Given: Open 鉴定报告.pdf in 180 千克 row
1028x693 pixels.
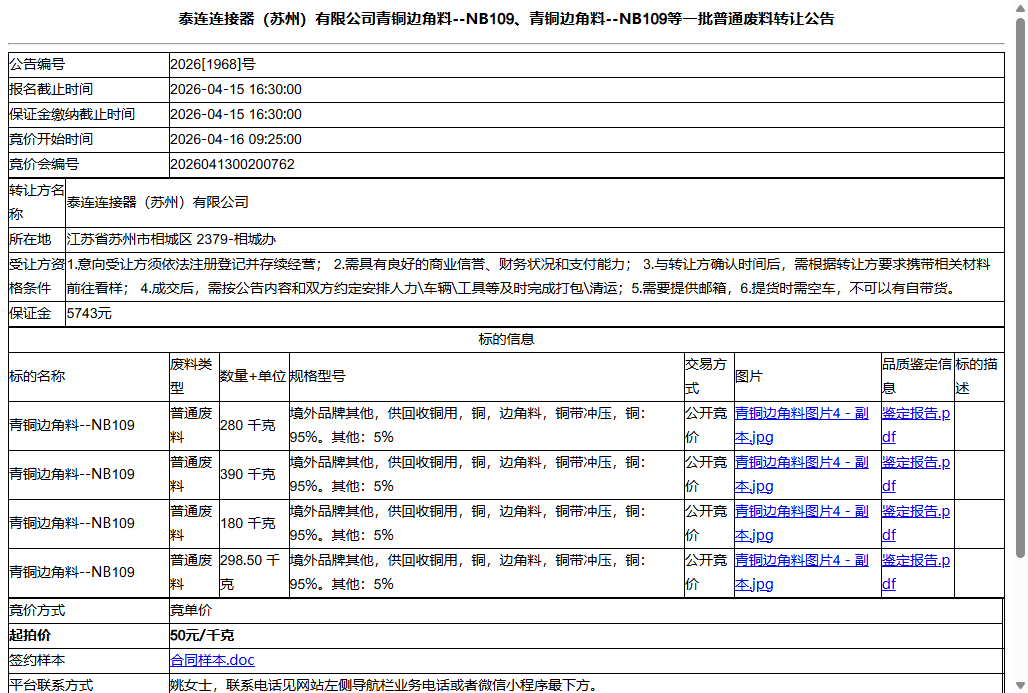Looking at the screenshot, I should pos(915,524).
